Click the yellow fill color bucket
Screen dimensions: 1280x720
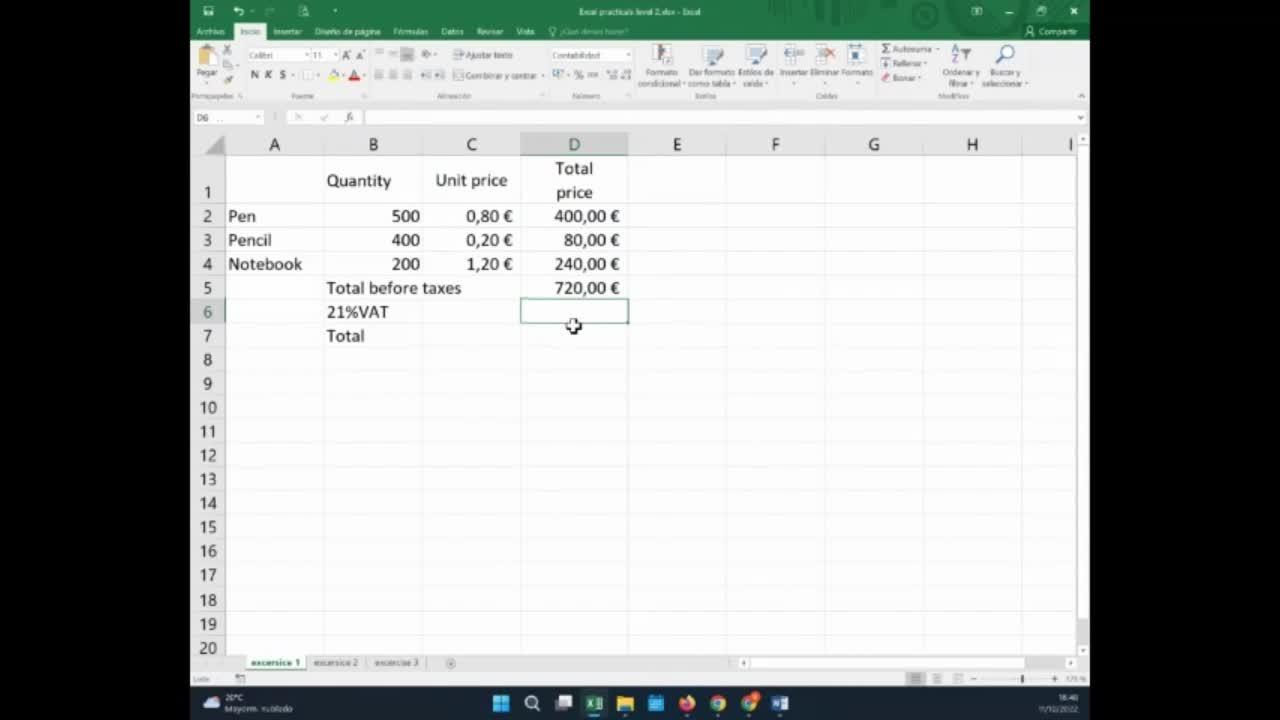click(334, 75)
